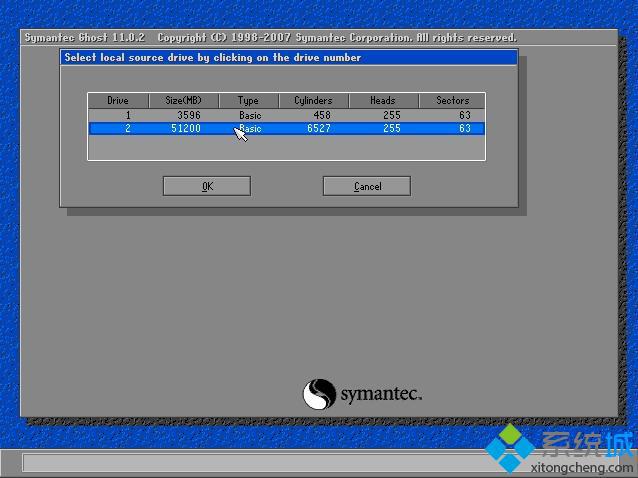Click cylinders value 6527
Viewport: 638px width, 478px height.
click(319, 129)
